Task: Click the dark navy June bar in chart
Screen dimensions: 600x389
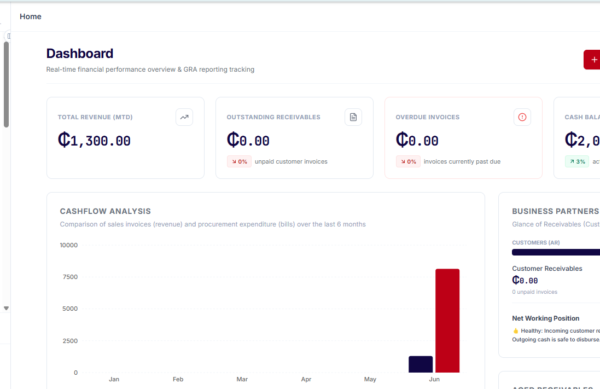Action: [421, 364]
